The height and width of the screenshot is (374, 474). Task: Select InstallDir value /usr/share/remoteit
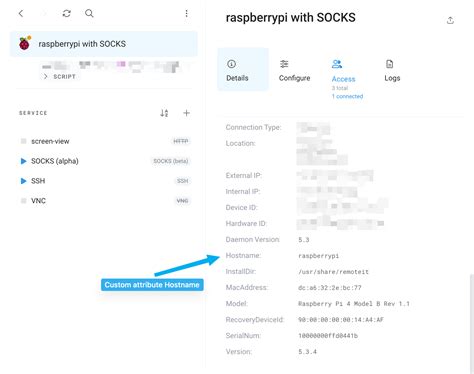tap(333, 272)
